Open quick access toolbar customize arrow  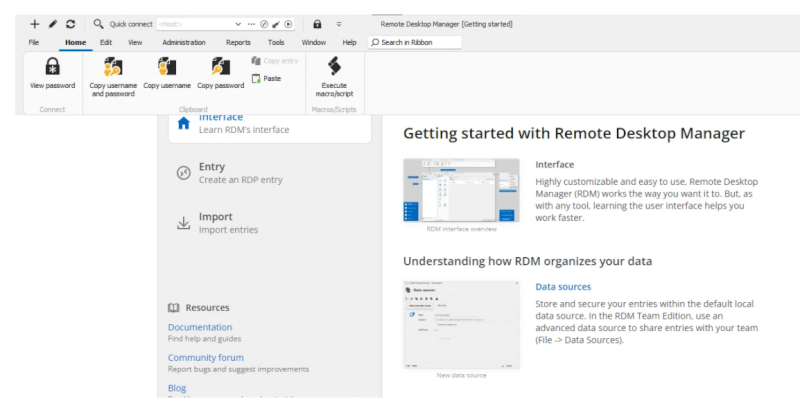(x=339, y=24)
